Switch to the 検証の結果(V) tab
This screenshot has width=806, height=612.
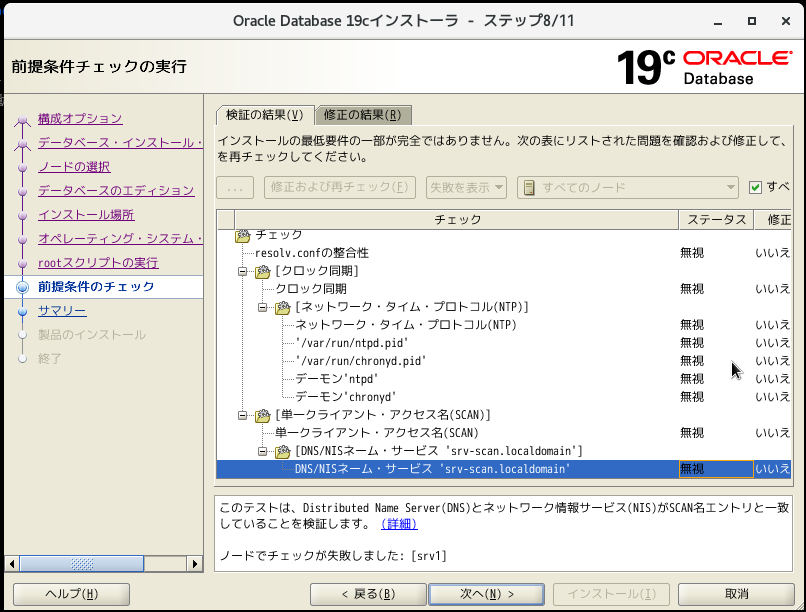[x=265, y=115]
